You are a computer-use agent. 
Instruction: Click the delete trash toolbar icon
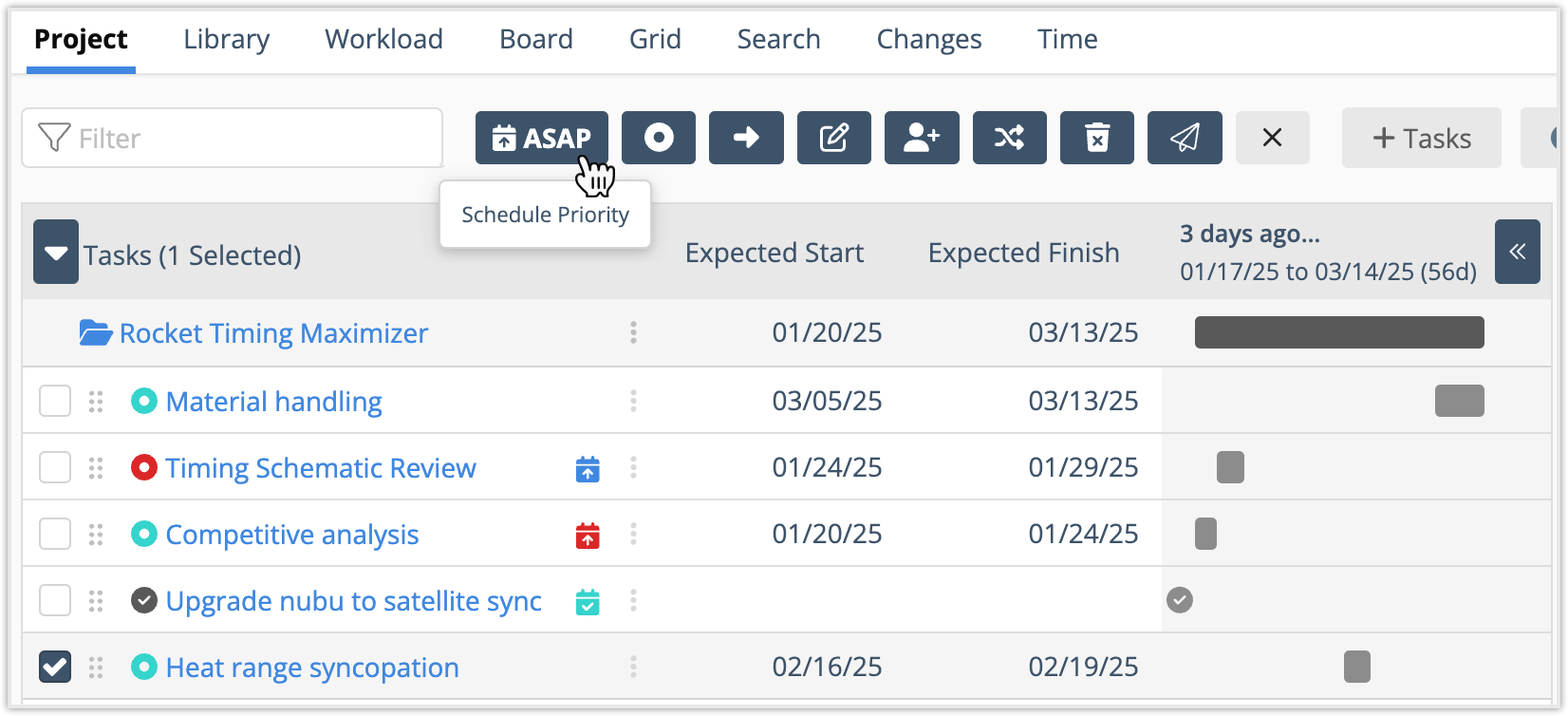point(1096,139)
